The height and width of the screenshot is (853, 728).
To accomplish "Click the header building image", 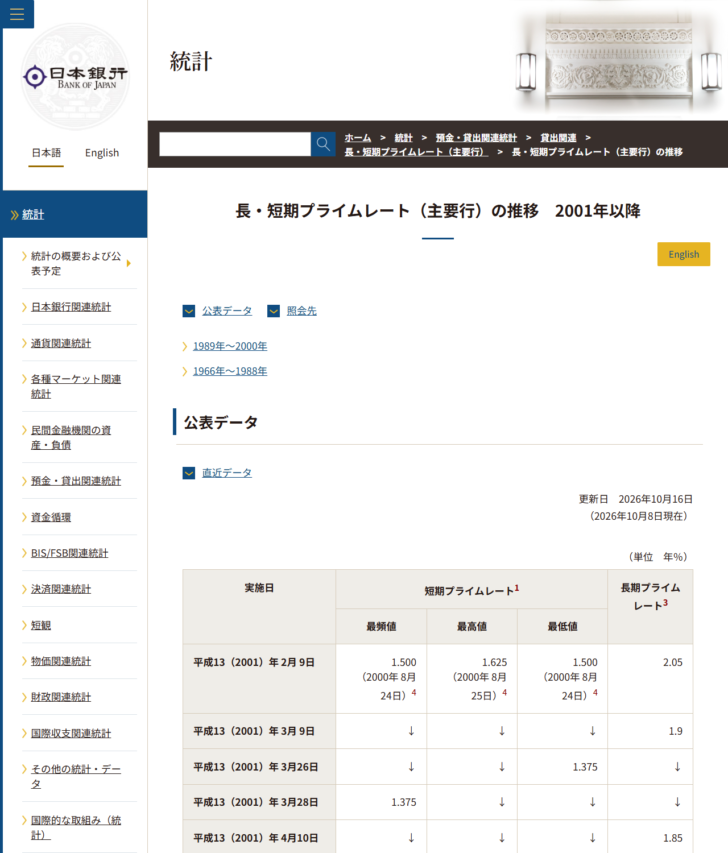I will coord(618,58).
